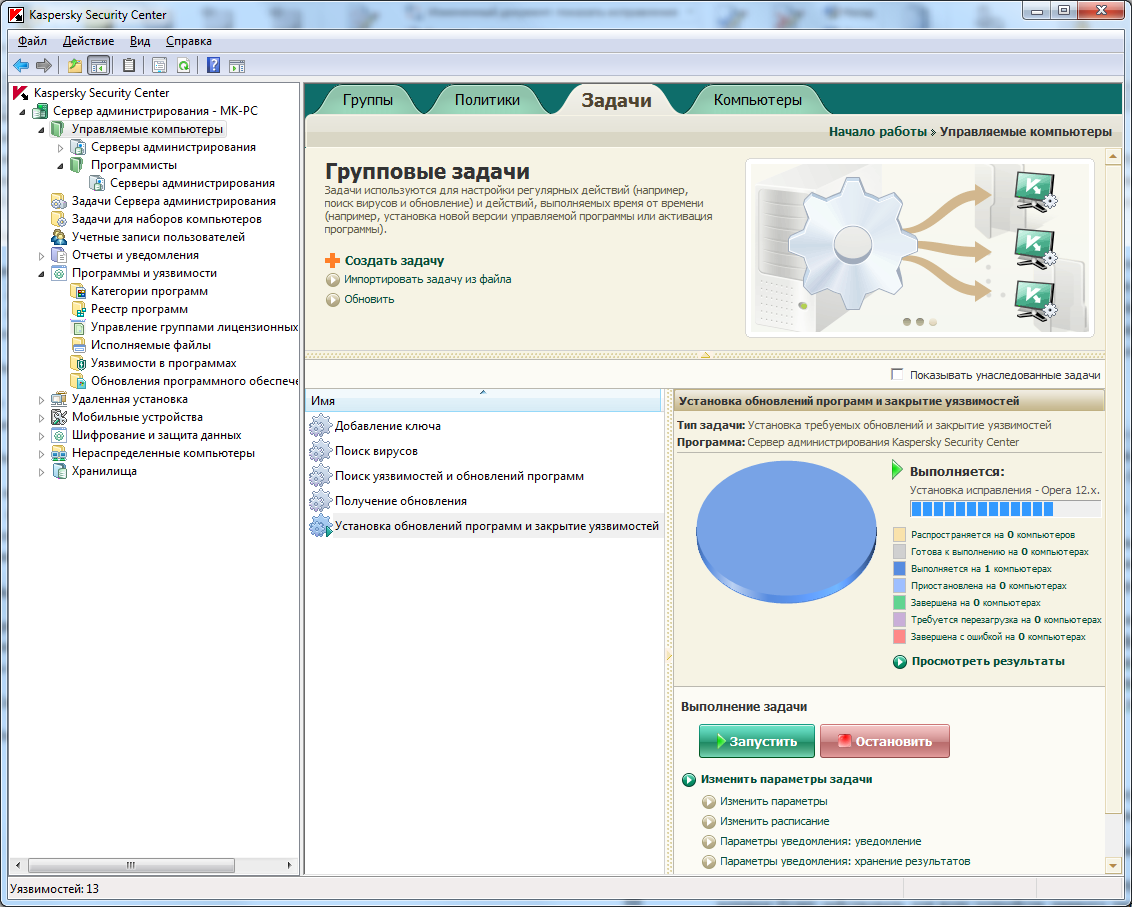Select Обновления программного обеспечения tree item

pos(194,381)
